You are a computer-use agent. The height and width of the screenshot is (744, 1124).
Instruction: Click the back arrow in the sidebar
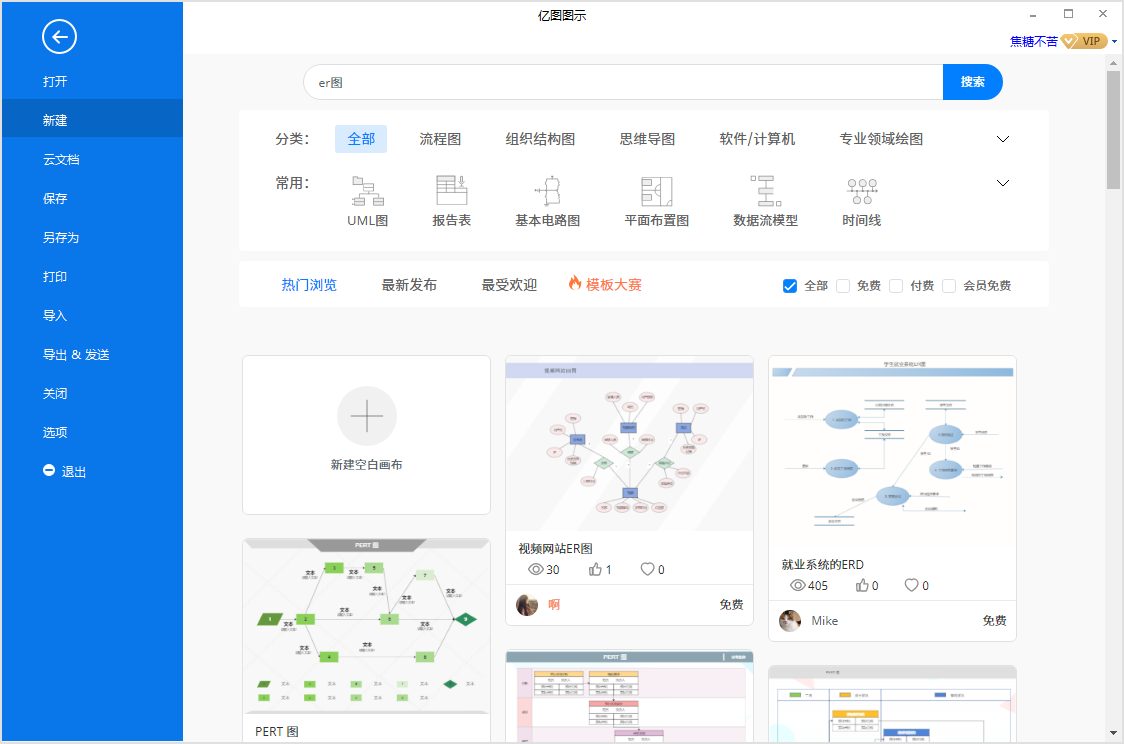coord(60,37)
